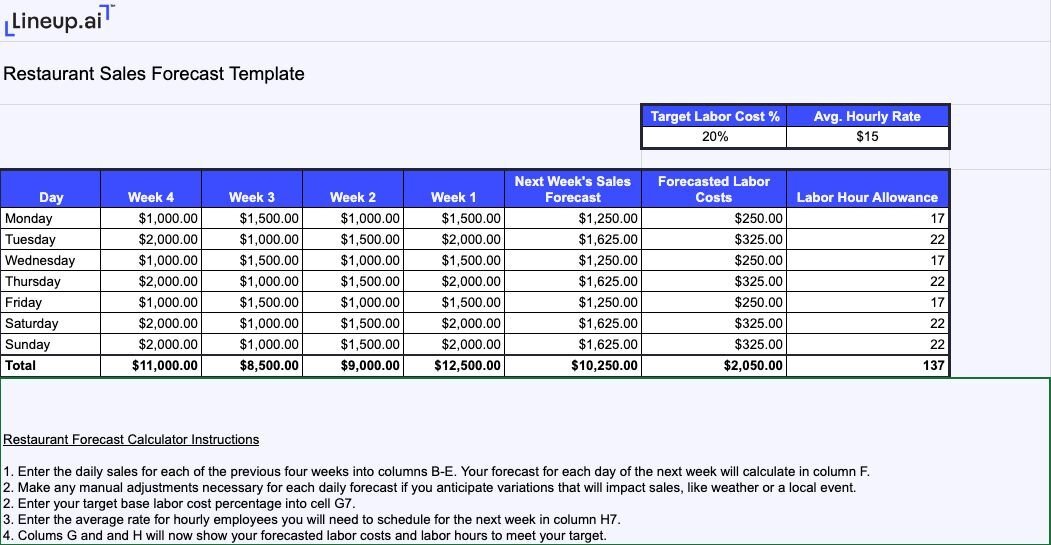Click the Labor Hour Allowance column header

[867, 197]
